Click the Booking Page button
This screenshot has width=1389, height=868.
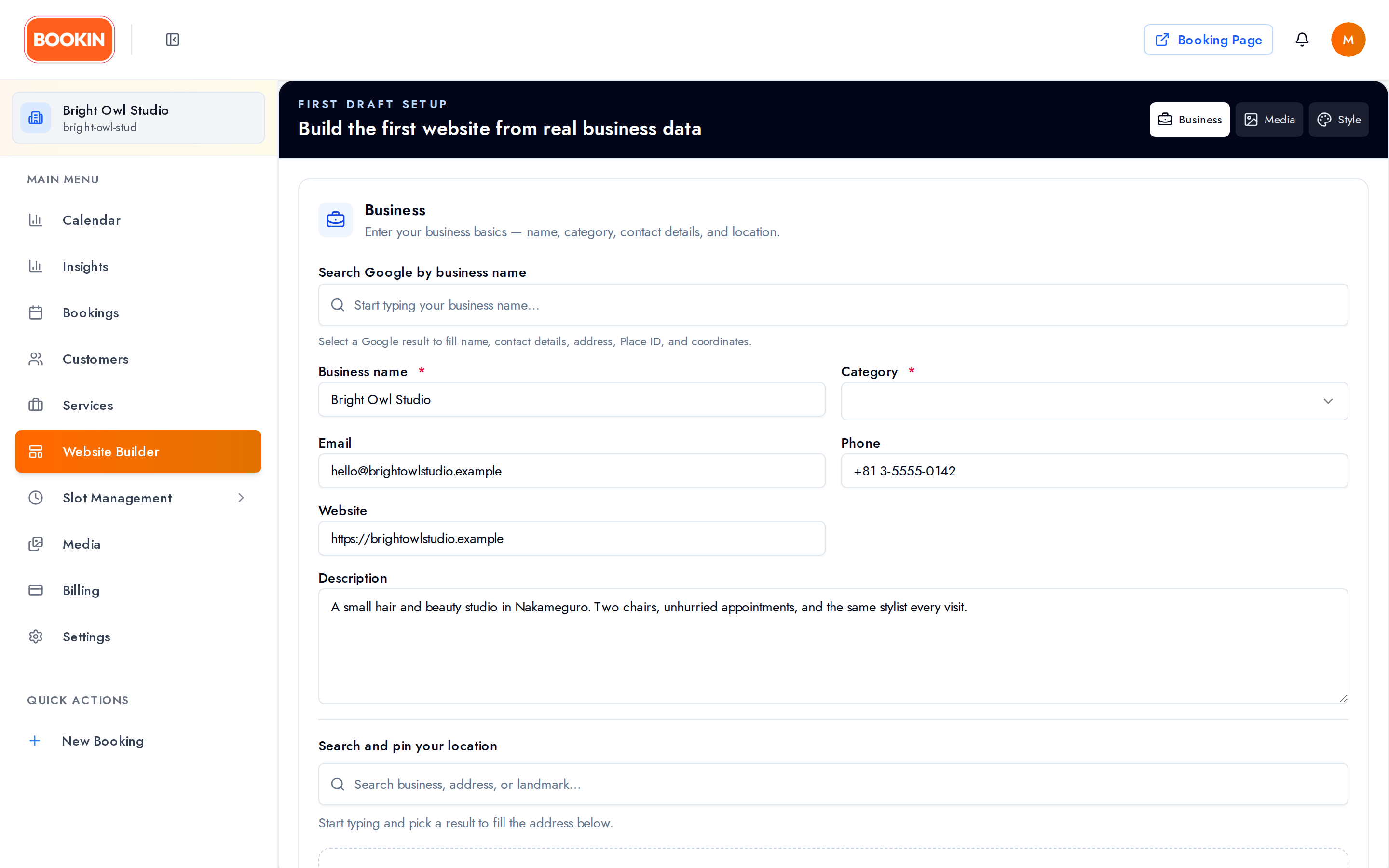pos(1208,40)
